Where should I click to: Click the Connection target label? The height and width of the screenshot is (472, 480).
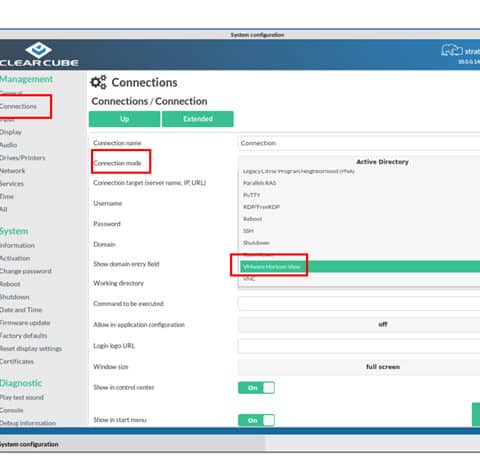(150, 183)
